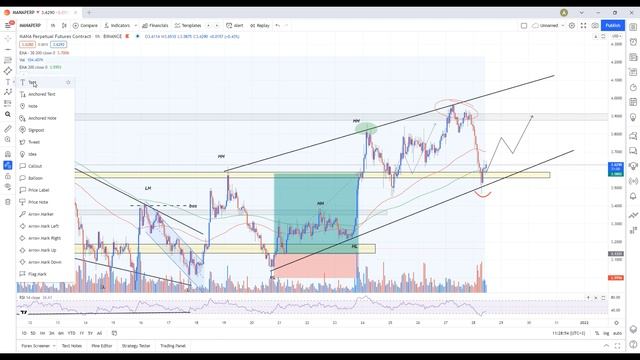
Task: Open chat bubble icon in right sidebar
Action: [x=633, y=151]
